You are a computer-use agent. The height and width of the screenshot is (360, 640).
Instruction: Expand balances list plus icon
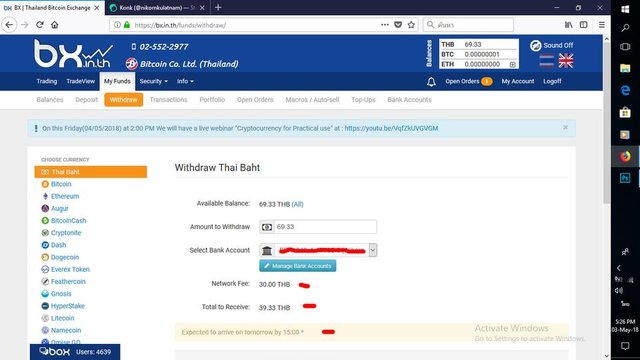click(x=512, y=64)
